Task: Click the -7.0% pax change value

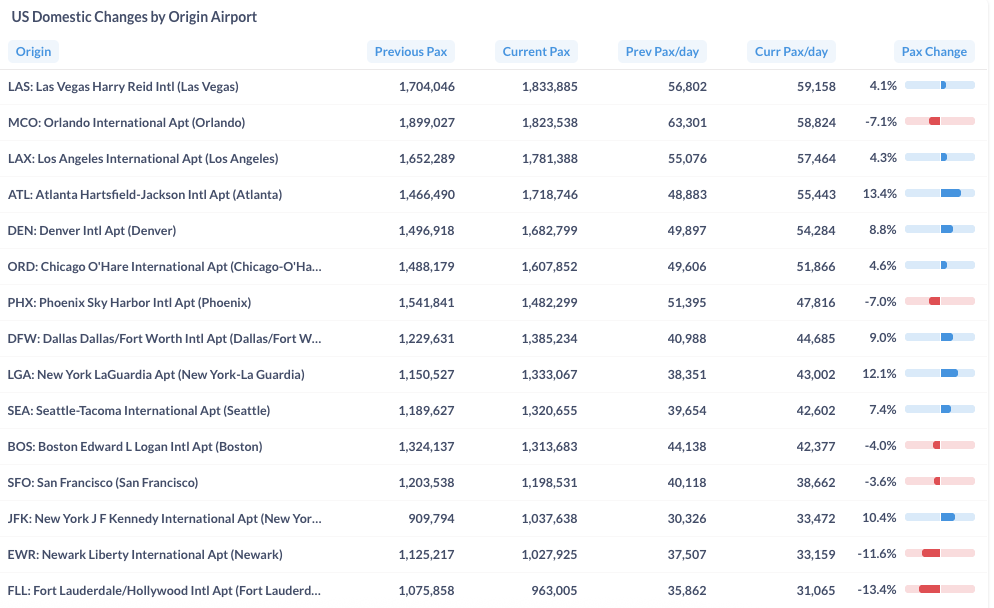Action: tap(881, 302)
